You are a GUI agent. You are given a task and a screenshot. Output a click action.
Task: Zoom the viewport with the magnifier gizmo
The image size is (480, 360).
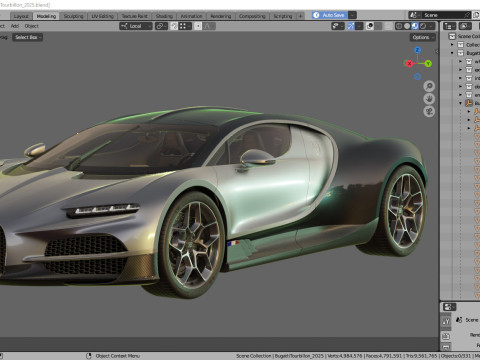tap(429, 86)
